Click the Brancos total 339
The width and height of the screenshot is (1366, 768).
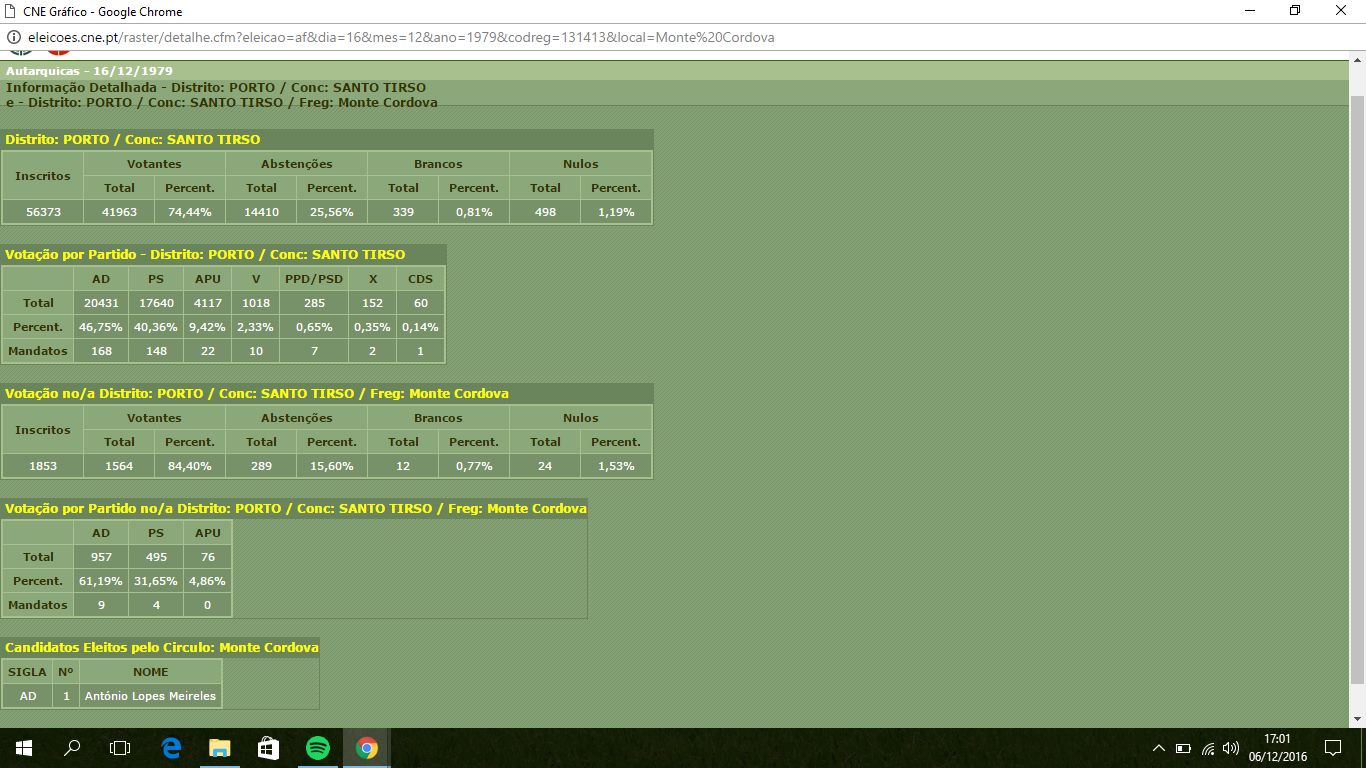click(403, 212)
